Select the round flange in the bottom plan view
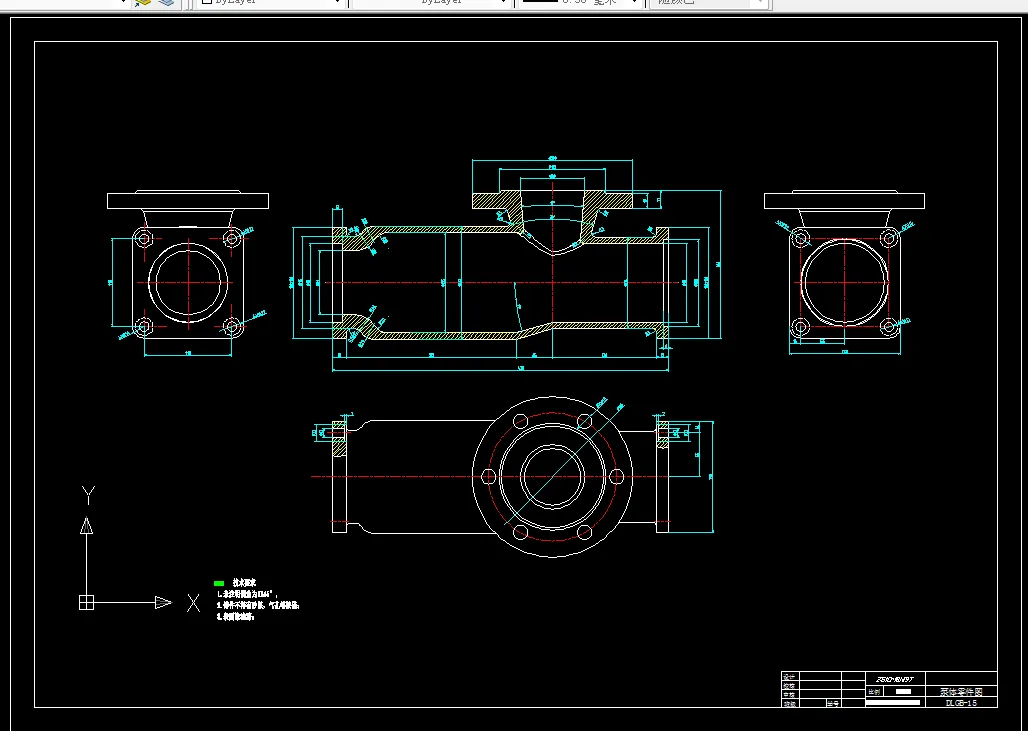The width and height of the screenshot is (1028, 731). [552, 477]
